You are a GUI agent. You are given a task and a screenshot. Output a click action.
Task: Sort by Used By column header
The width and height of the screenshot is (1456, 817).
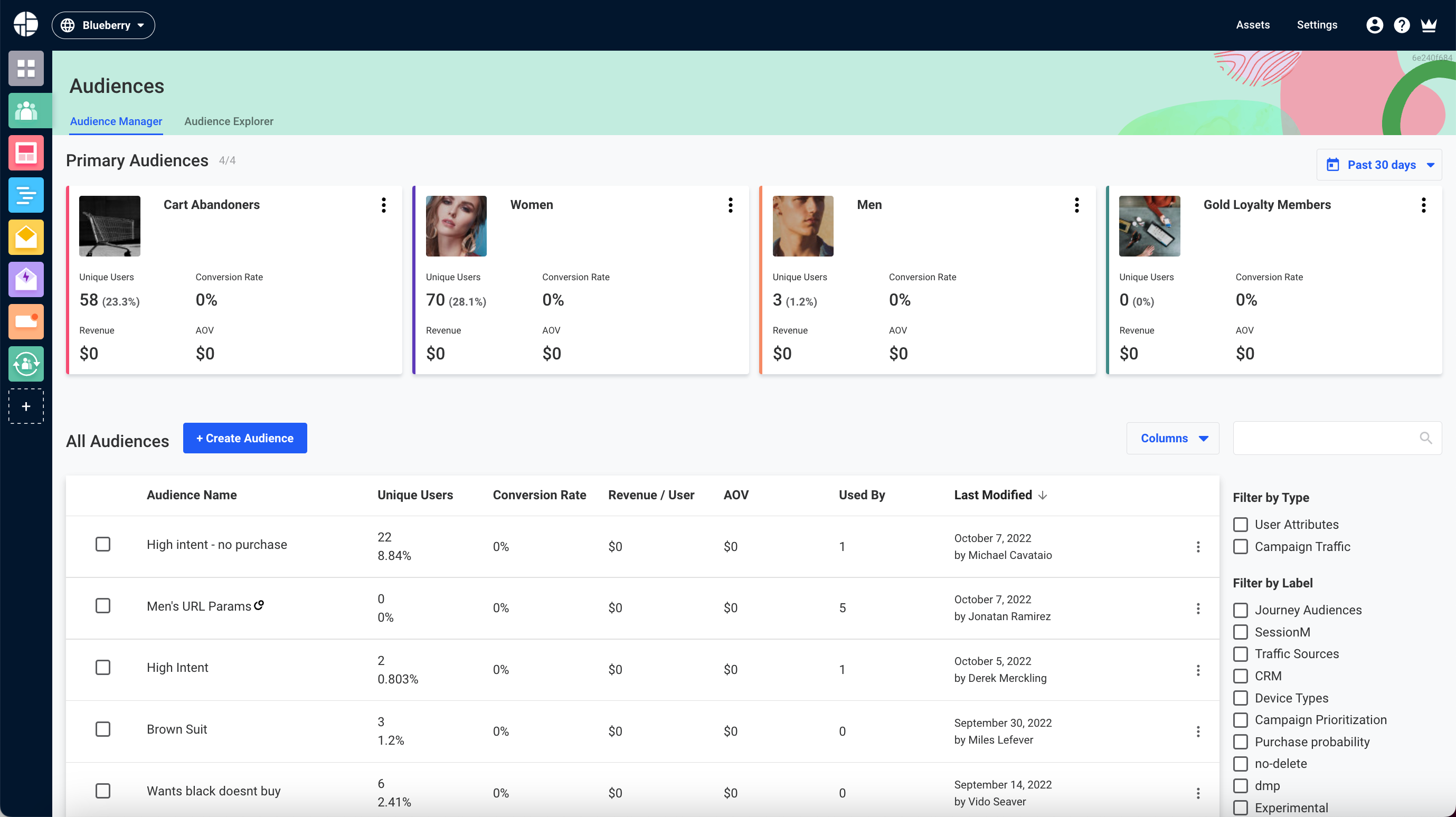862,495
